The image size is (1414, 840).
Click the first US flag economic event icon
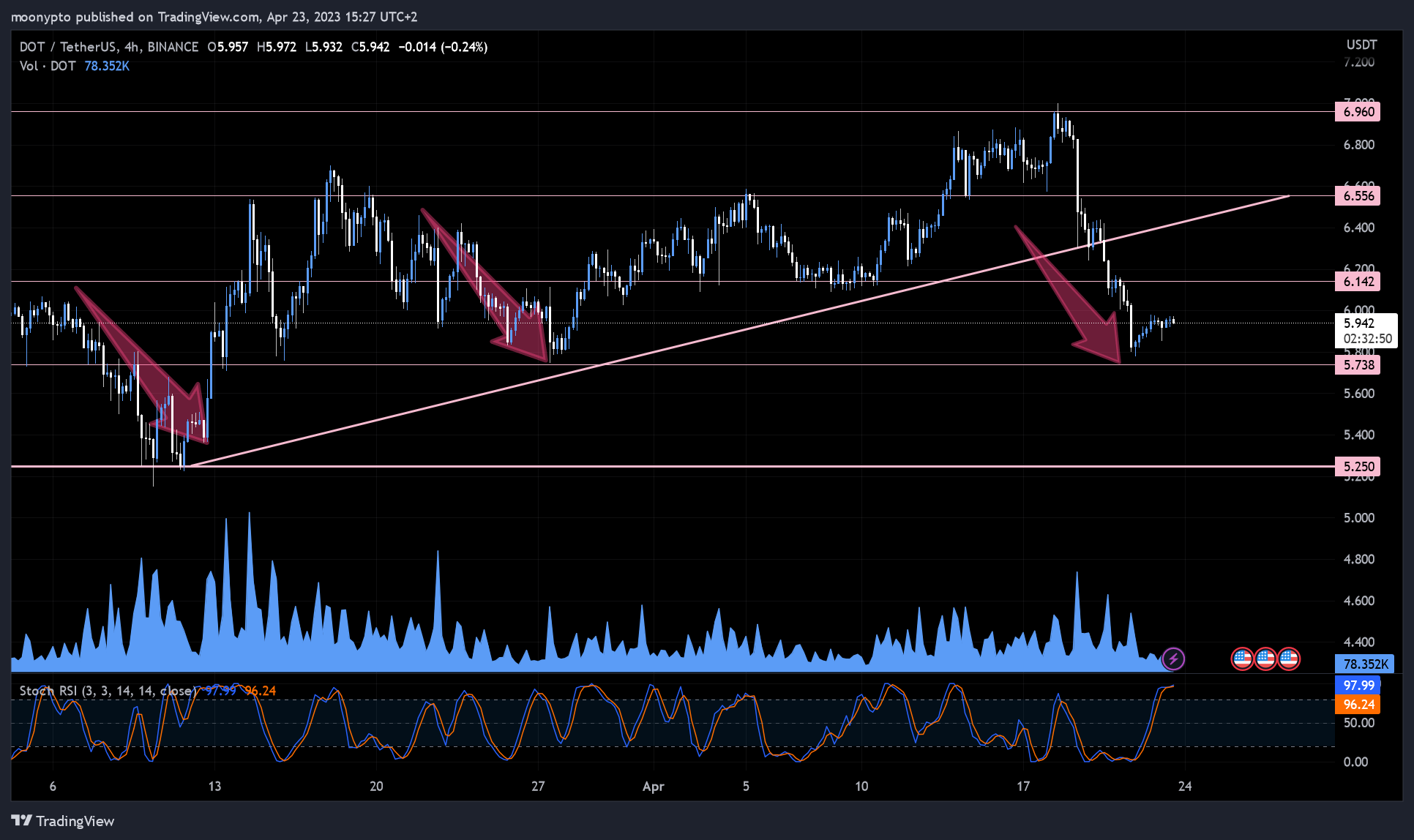[1242, 659]
